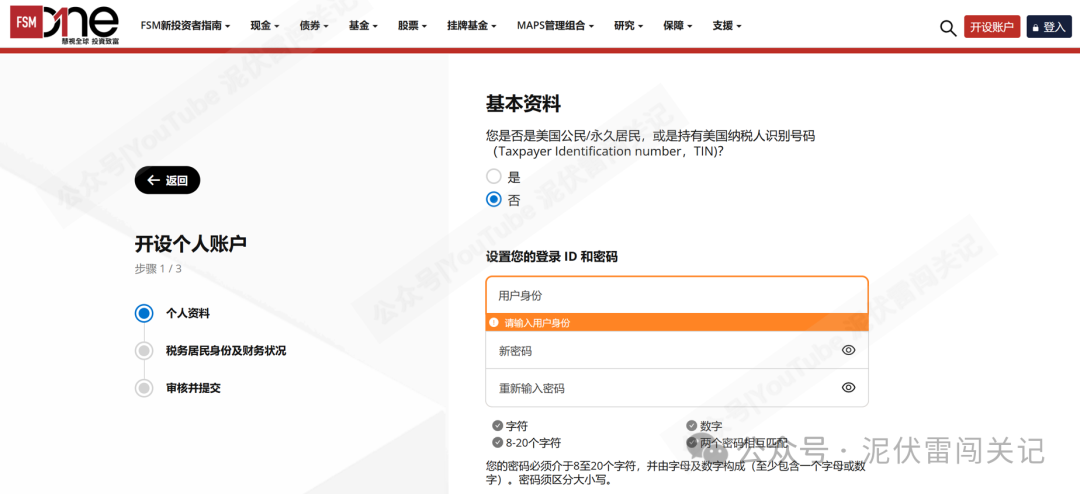The image size is (1080, 494).
Task: Click the 数字 checkmark icon
Action: [x=691, y=426]
